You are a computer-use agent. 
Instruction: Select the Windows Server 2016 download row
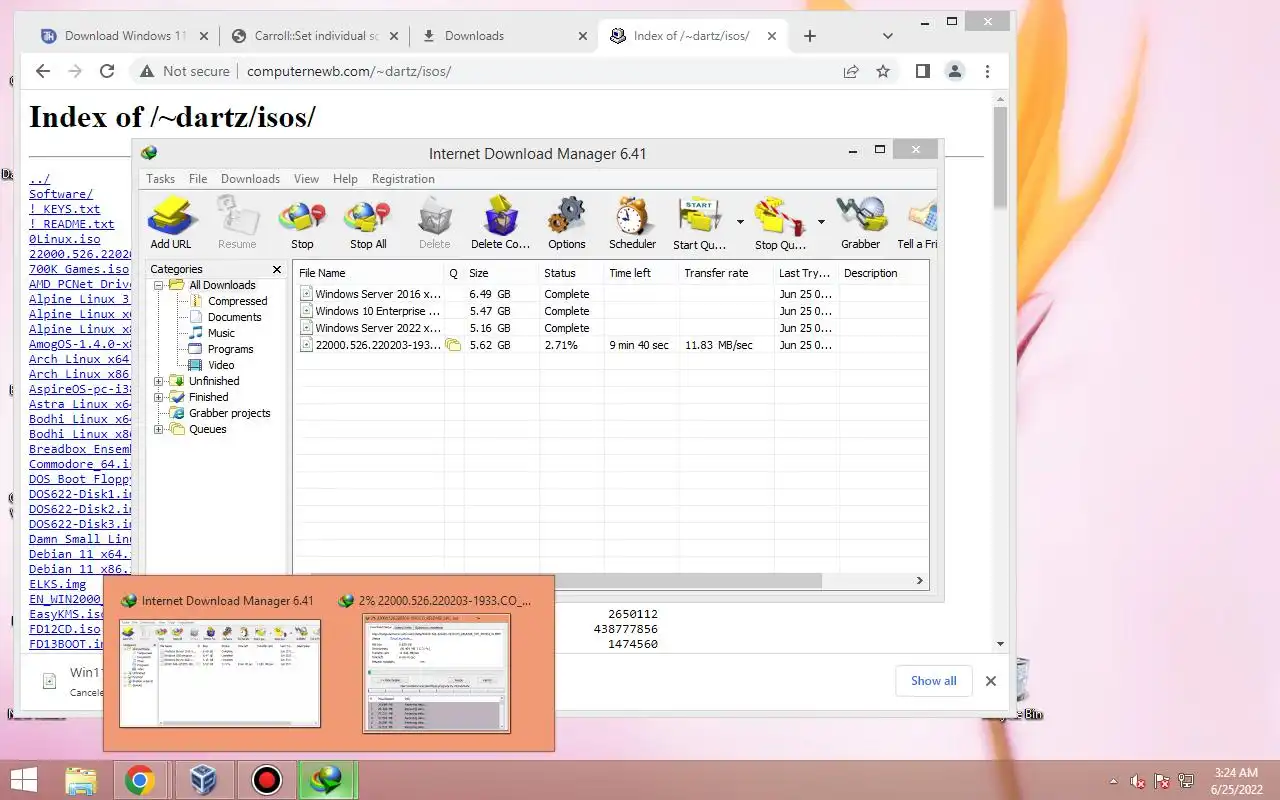(611, 294)
